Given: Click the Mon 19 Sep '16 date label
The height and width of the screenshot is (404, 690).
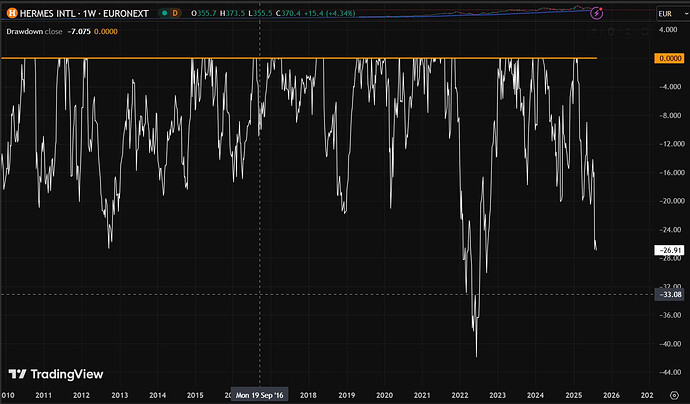Looking at the screenshot, I should (260, 395).
